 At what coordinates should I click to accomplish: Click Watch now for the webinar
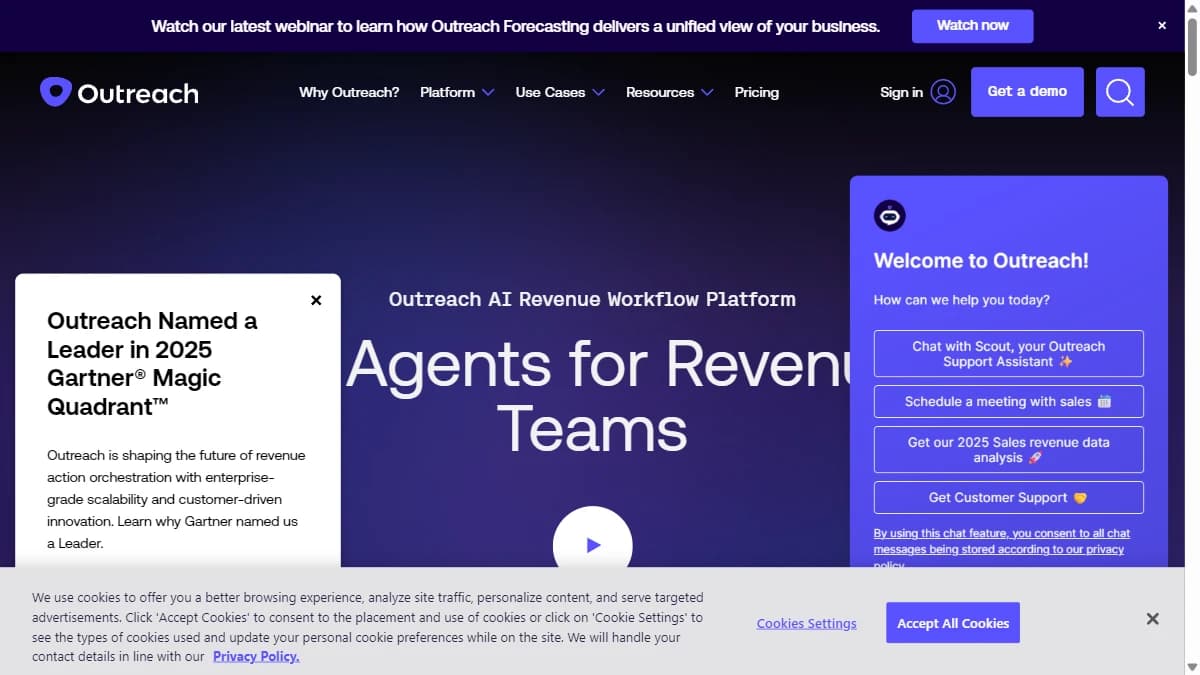coord(972,26)
